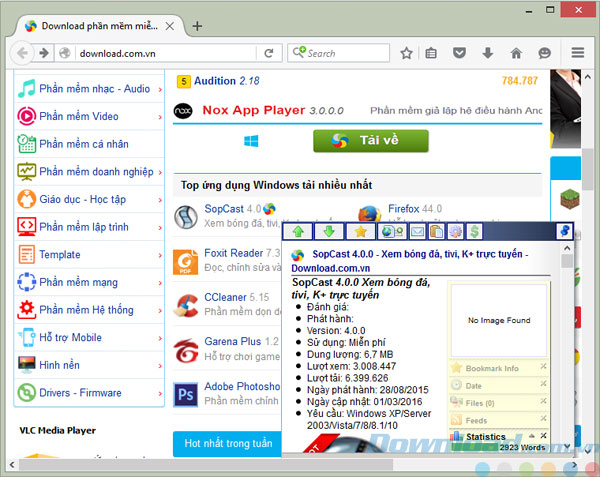Bookmark this page with the star icon
Screen dimensions: 600x477
(x=406, y=53)
